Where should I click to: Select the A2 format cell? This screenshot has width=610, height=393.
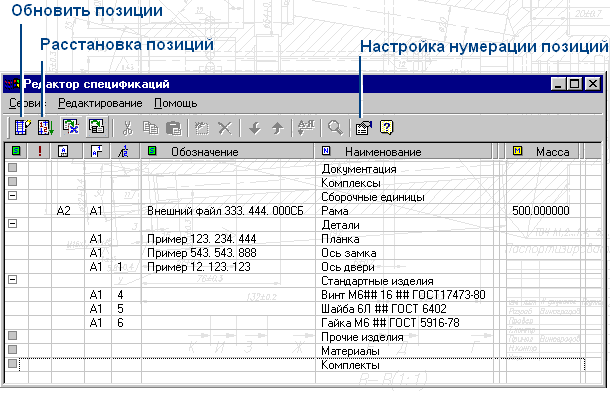click(64, 211)
